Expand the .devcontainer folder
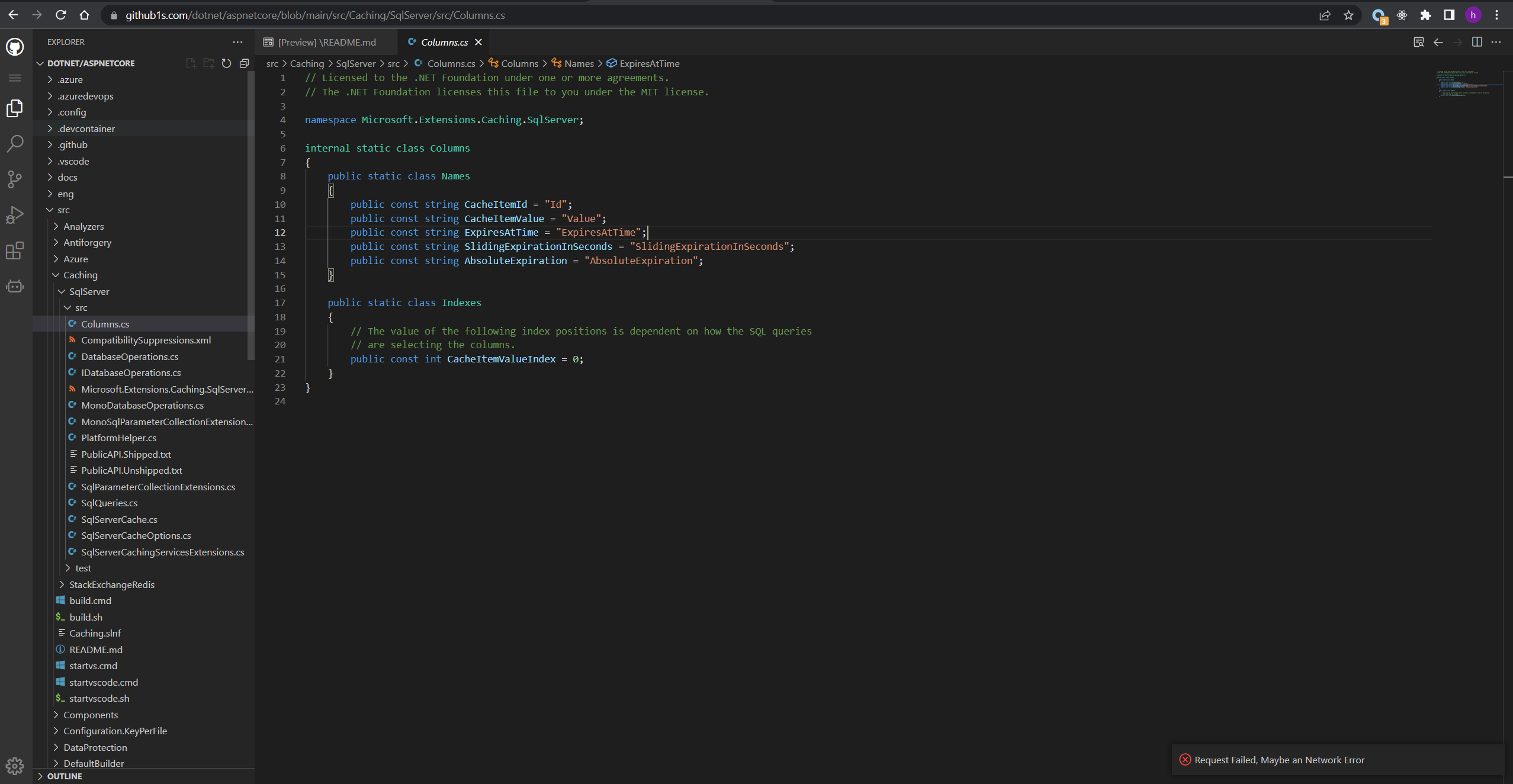This screenshot has height=784, width=1513. point(143,128)
